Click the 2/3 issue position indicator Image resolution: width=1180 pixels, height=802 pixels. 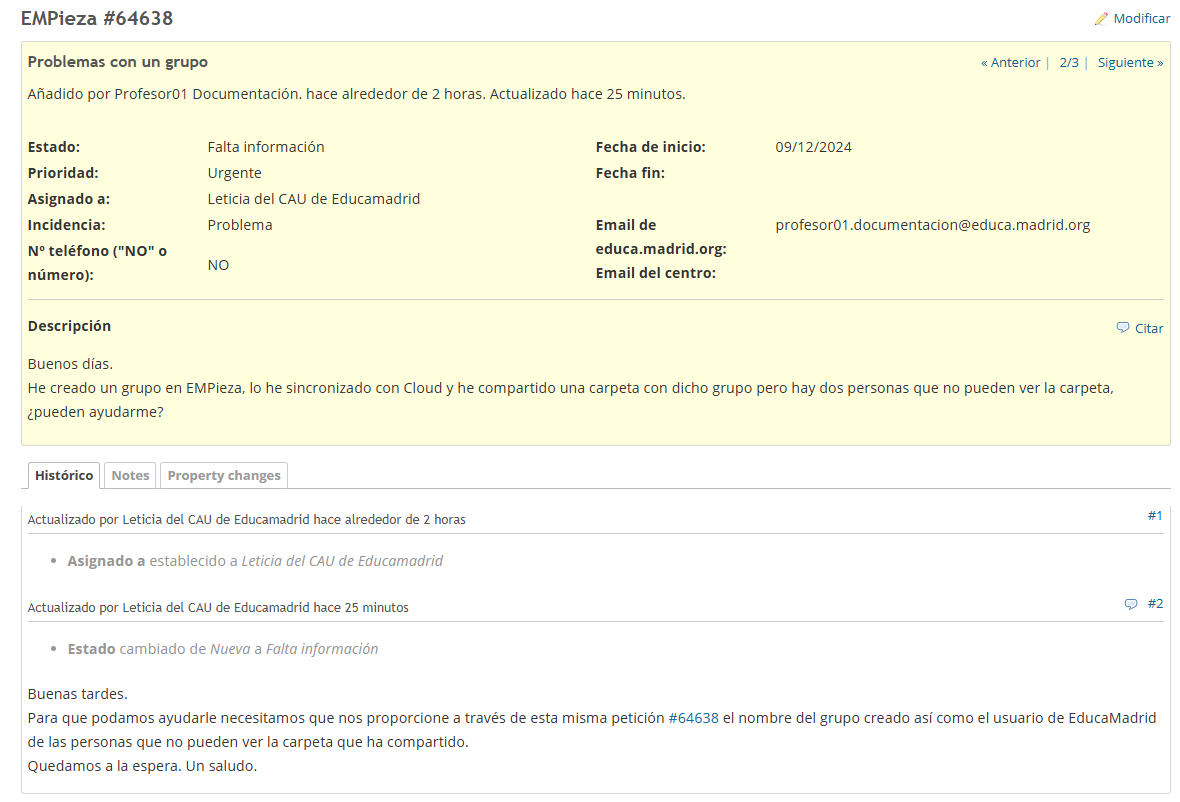[1069, 63]
